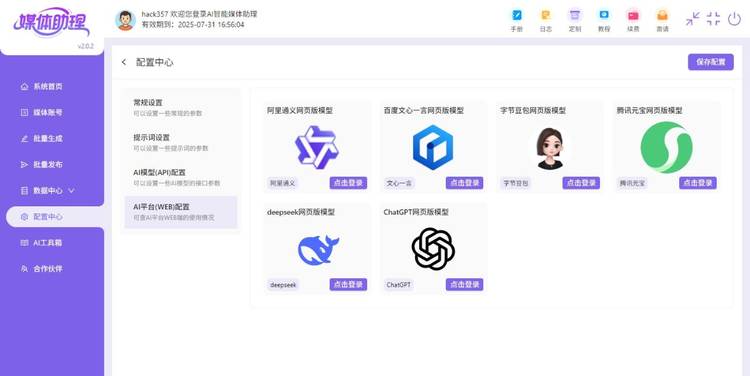Switch to the AI模型(API)配置 tab
750x376 pixels.
[x=181, y=177]
